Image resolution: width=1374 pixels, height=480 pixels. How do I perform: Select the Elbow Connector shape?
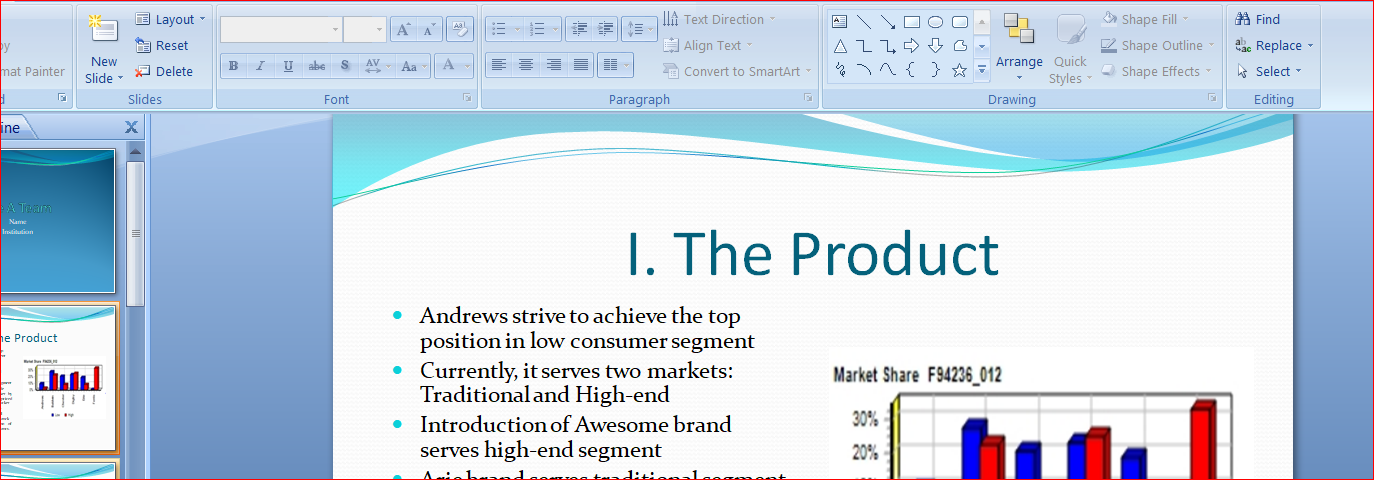click(x=864, y=46)
